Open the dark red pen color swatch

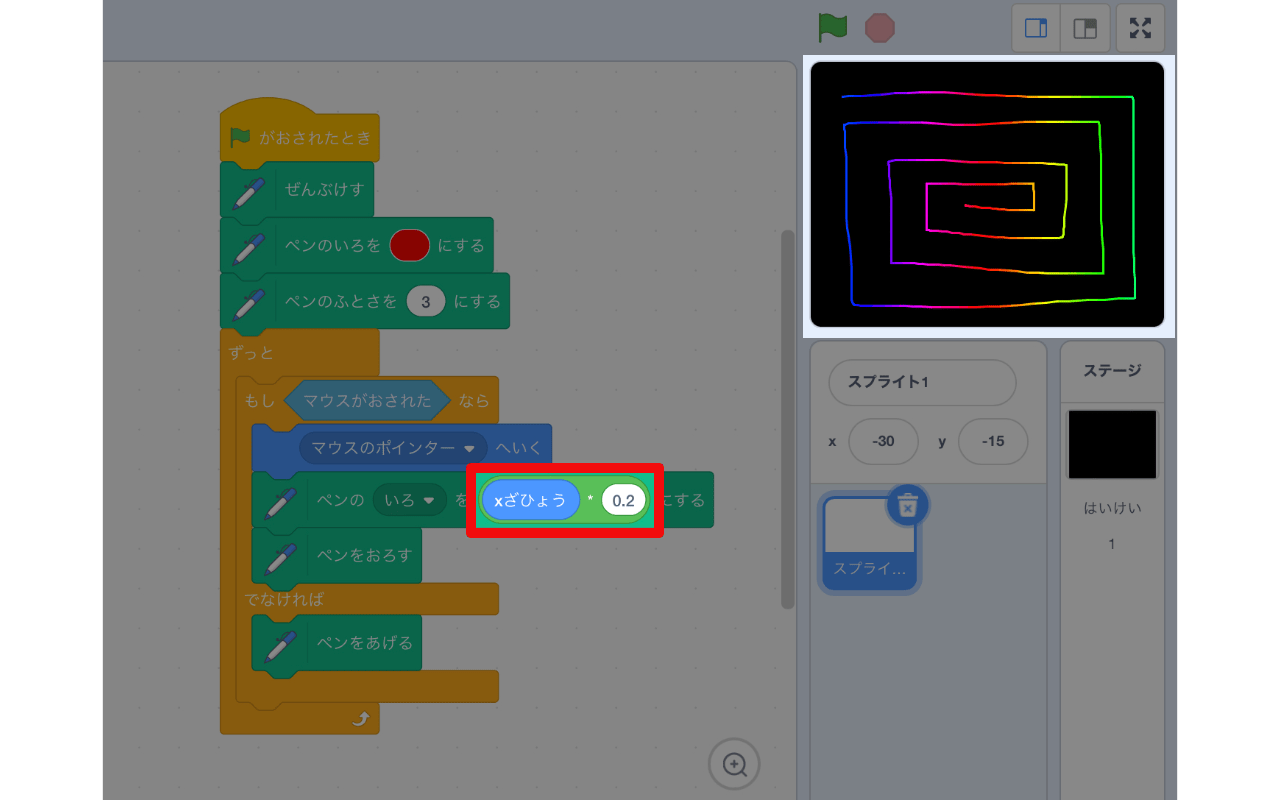pos(409,245)
